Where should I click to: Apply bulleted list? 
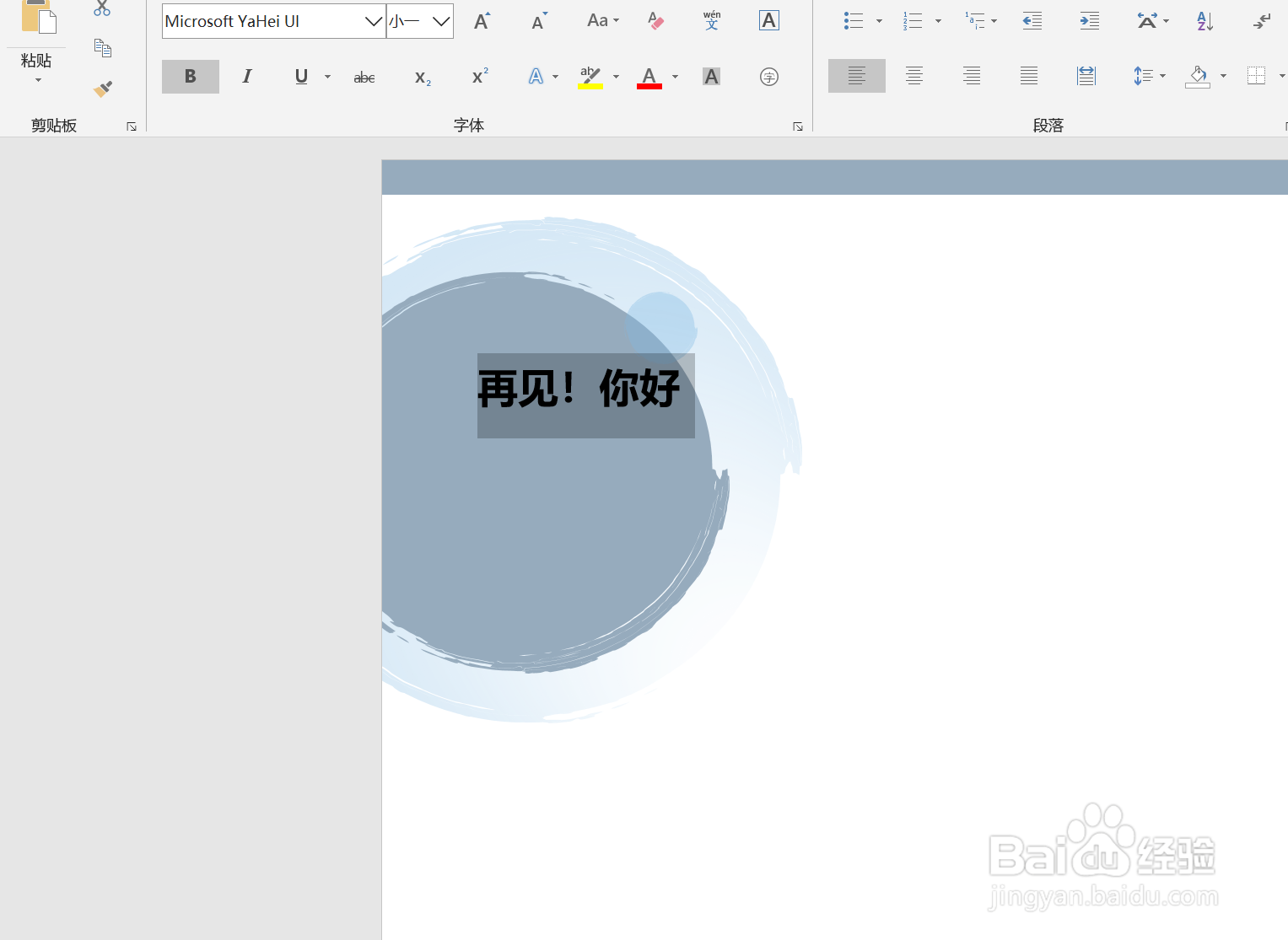pyautogui.click(x=854, y=21)
